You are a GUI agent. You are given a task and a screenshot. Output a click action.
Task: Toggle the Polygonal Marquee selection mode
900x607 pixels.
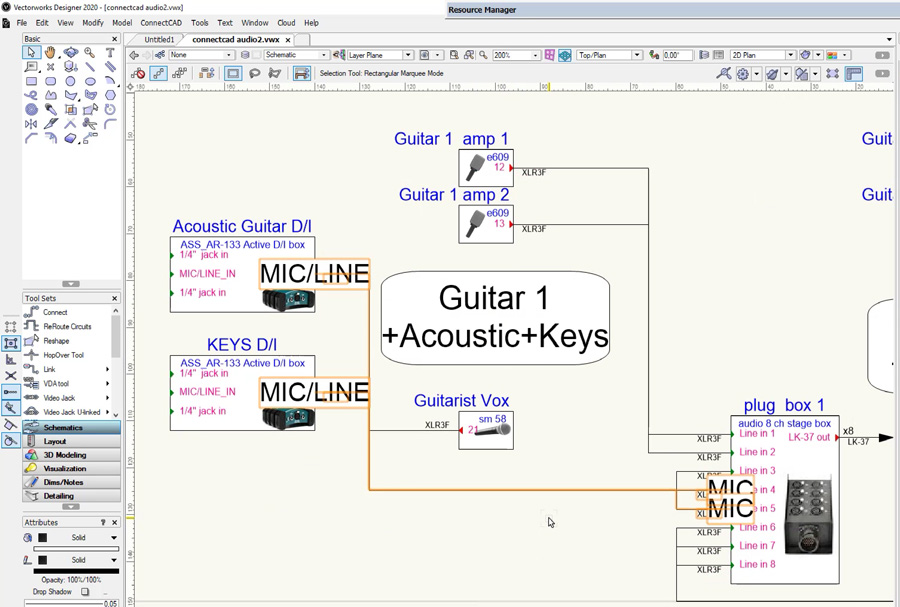[x=275, y=73]
